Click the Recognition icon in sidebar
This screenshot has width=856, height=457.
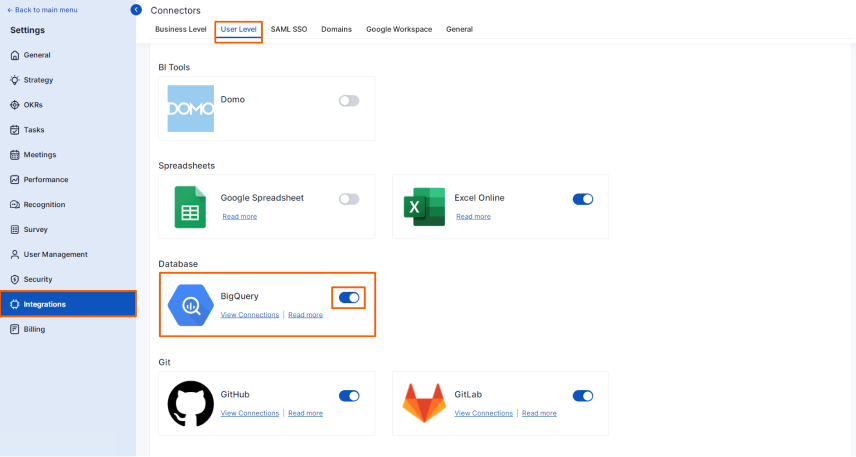pos(15,205)
